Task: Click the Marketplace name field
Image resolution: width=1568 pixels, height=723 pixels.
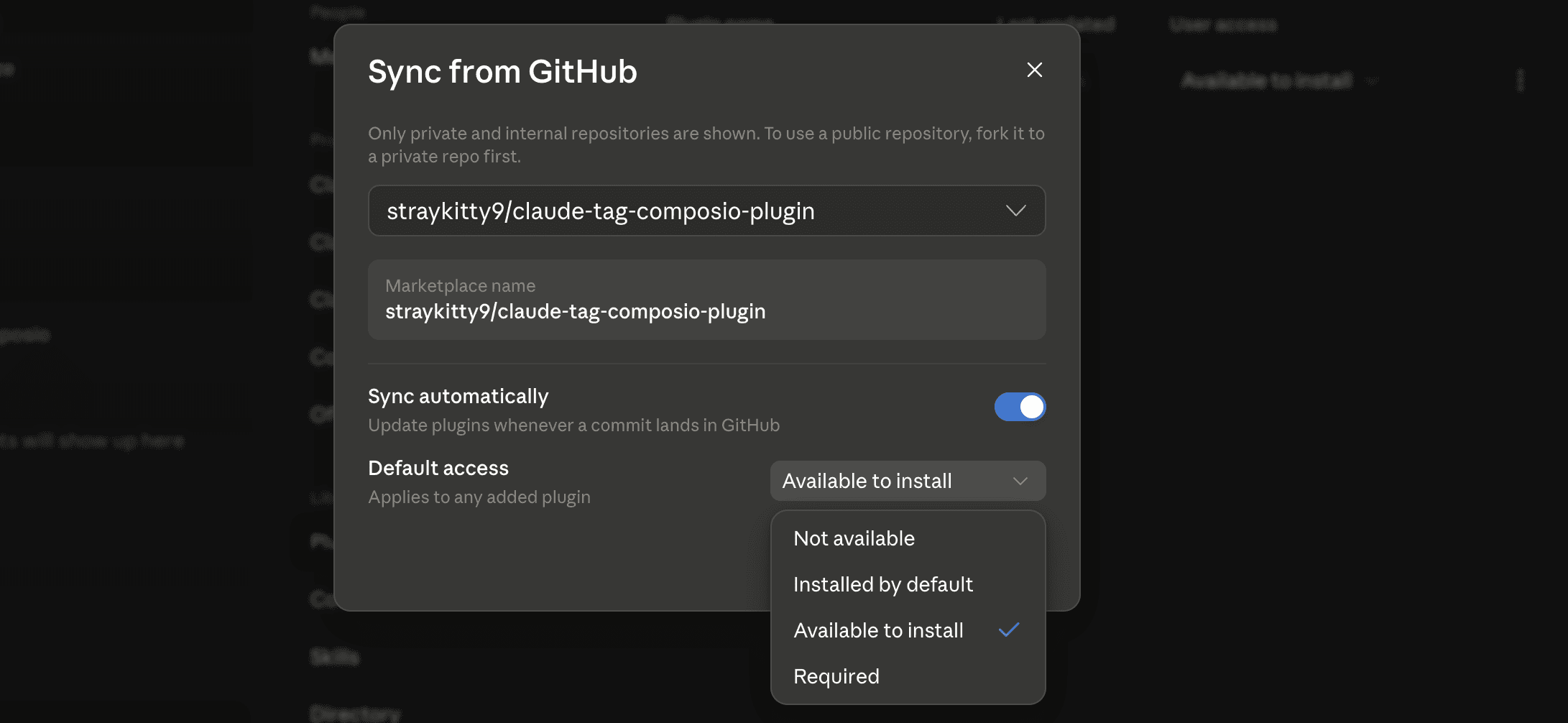Action: 706,300
